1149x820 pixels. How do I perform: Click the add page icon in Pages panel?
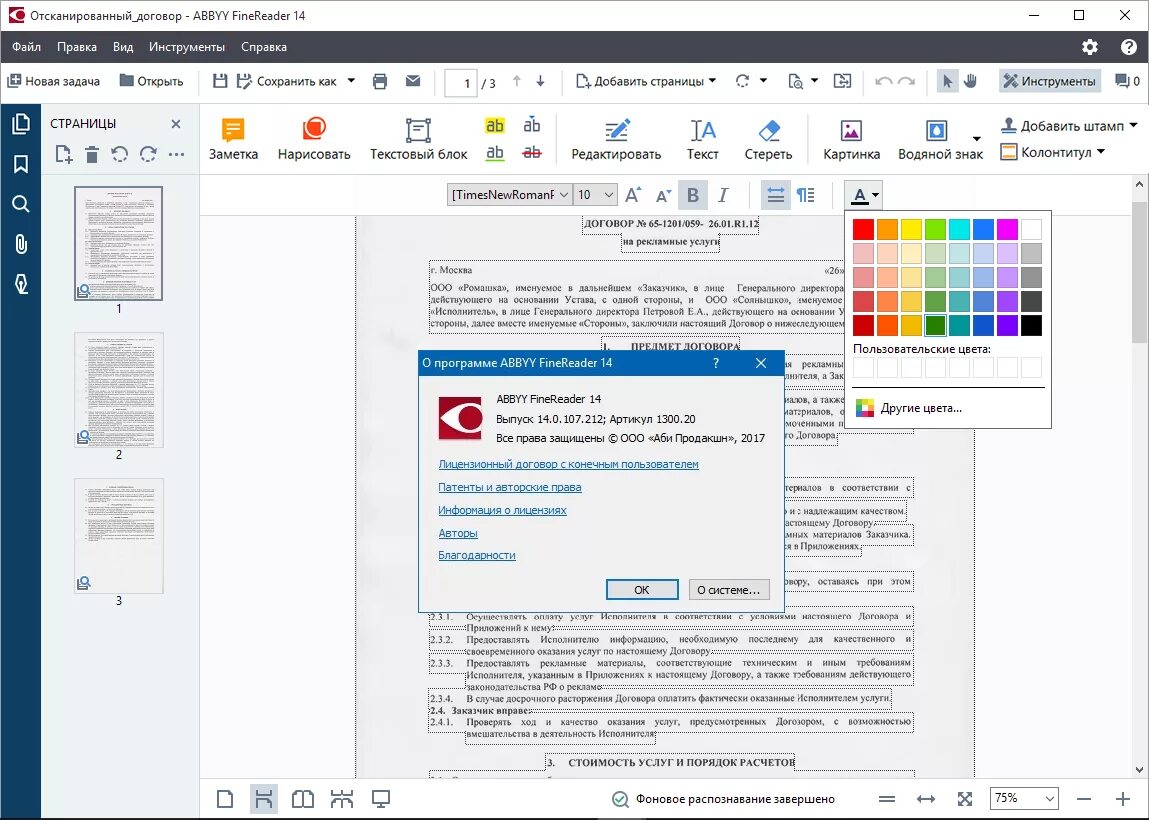click(x=64, y=155)
